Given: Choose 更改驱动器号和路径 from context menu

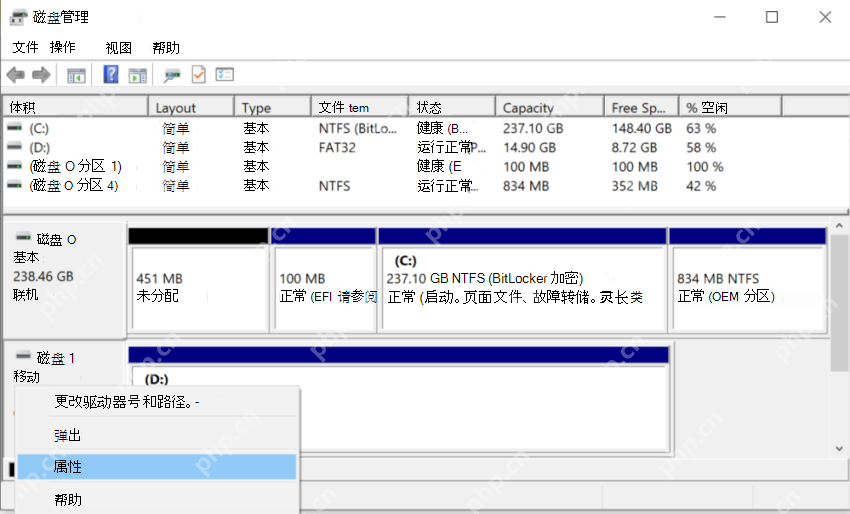Looking at the screenshot, I should point(157,402).
